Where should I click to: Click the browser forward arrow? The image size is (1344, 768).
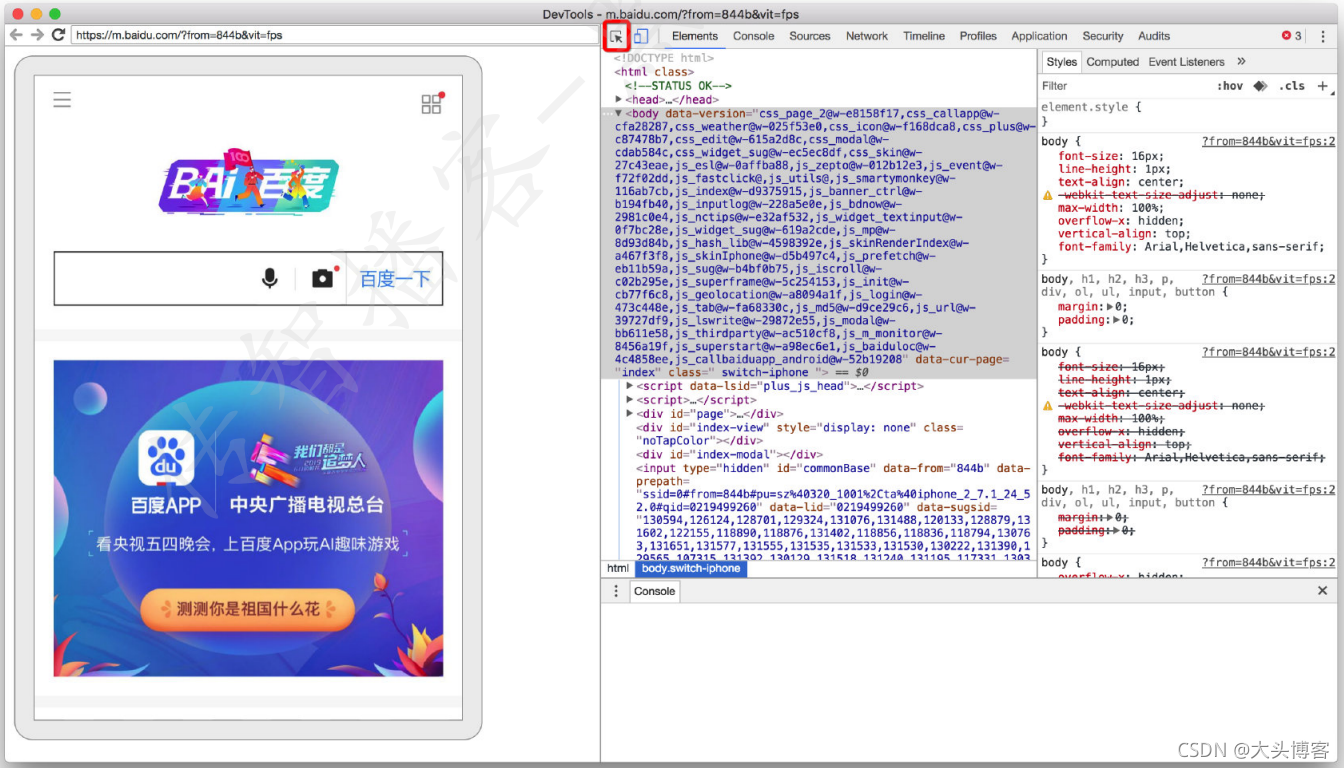tap(37, 35)
